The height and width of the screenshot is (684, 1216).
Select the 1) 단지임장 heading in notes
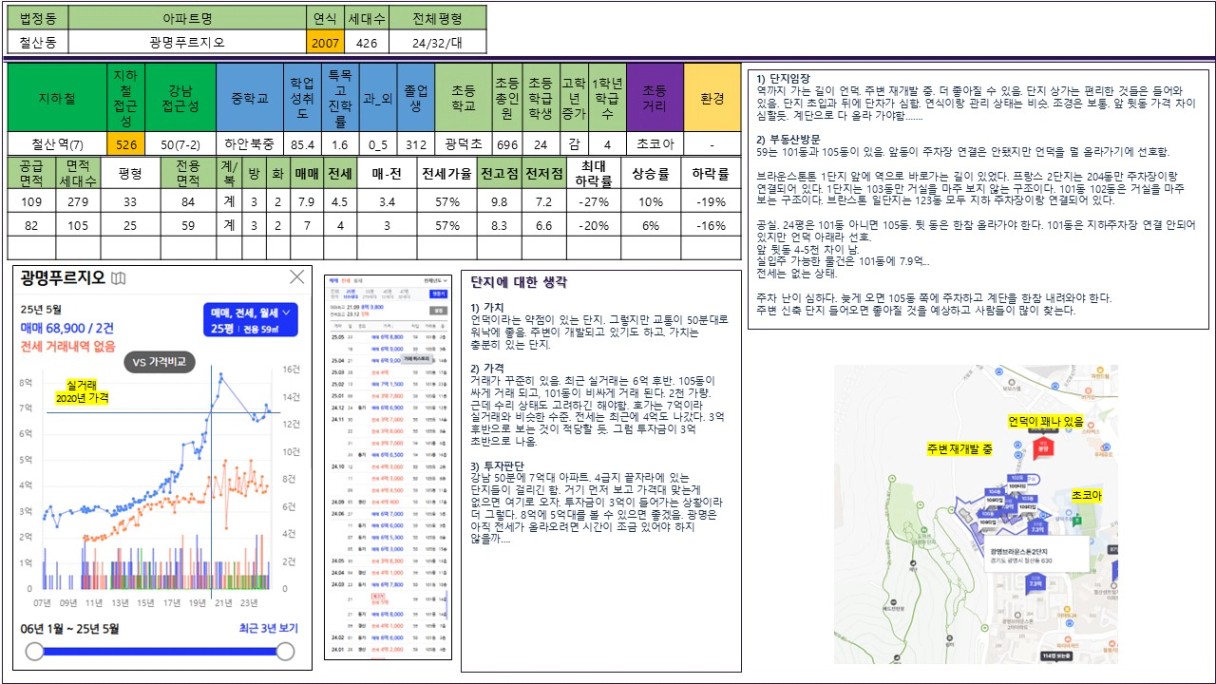click(x=783, y=79)
